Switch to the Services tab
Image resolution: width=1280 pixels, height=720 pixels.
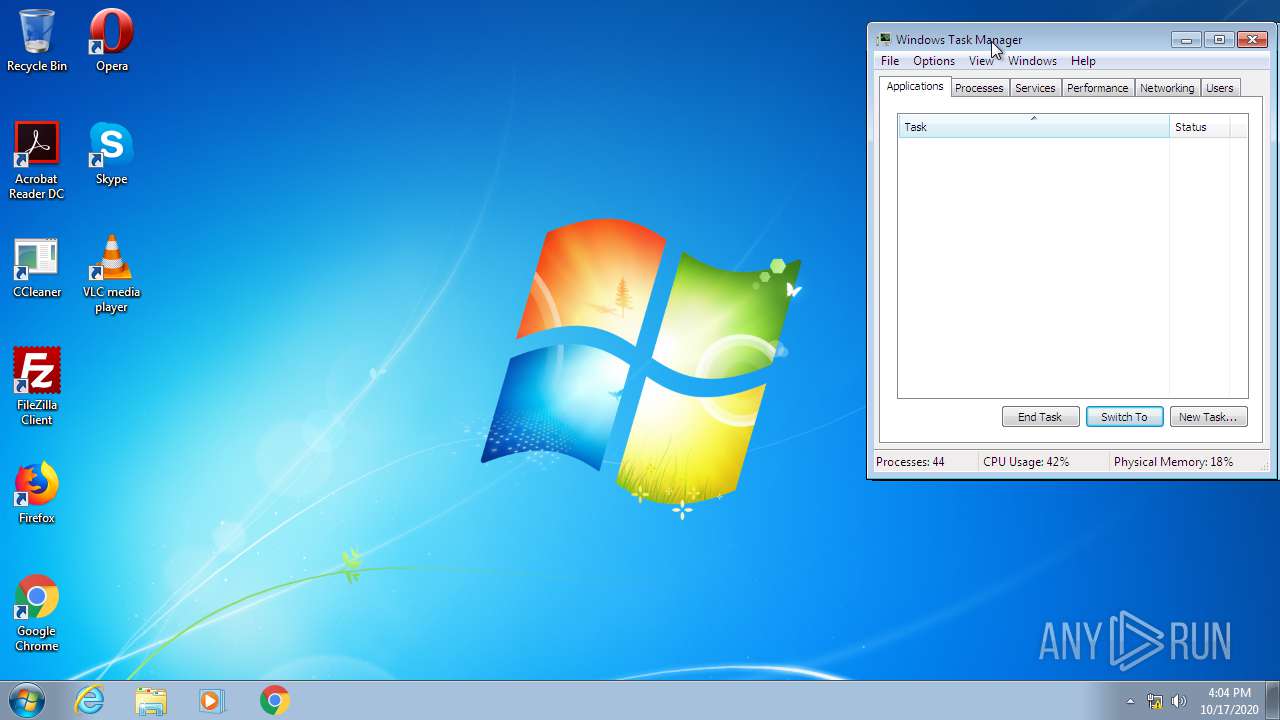coord(1035,88)
